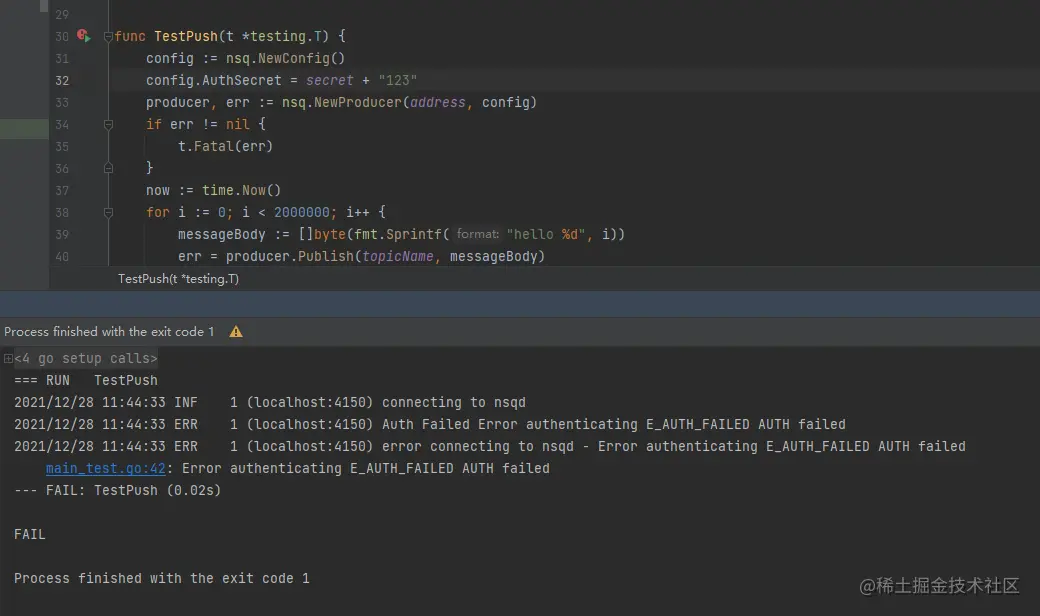Collapse the TestPush function fold marker
The image size is (1040, 616).
click(108, 36)
